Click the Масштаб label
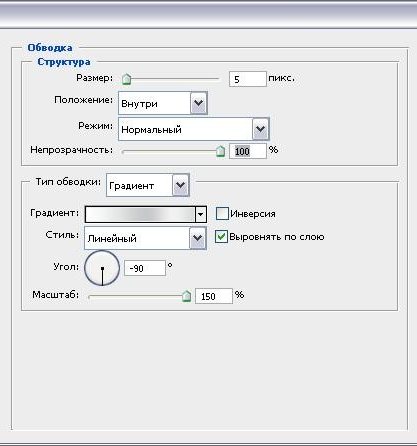417x446 pixels. coord(56,295)
